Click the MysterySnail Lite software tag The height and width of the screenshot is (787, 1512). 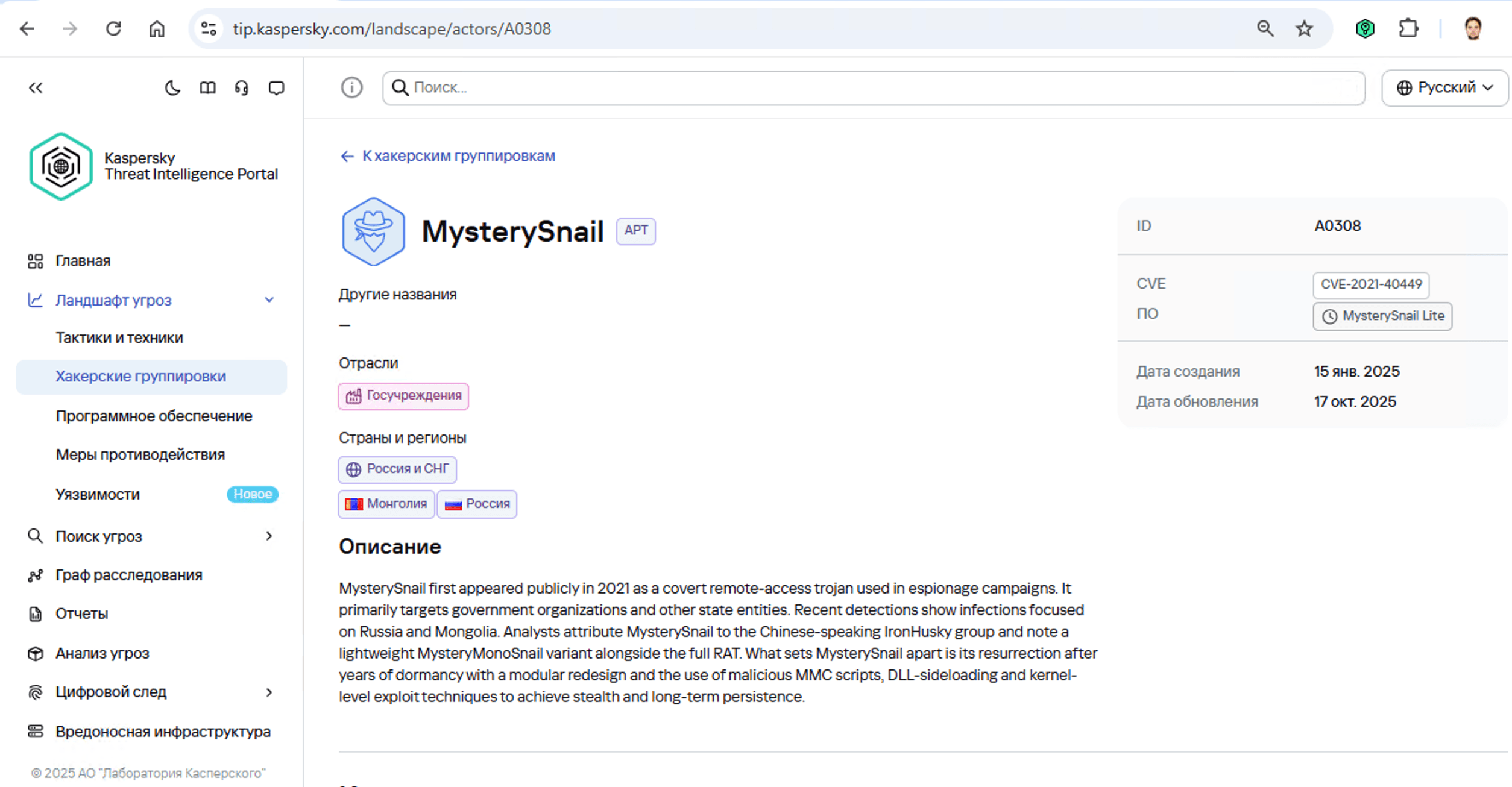click(1382, 316)
